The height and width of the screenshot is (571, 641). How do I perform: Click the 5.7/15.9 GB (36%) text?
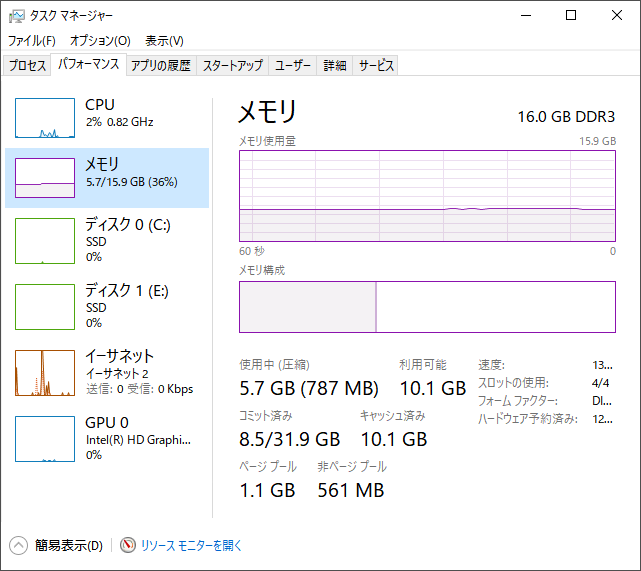[132, 182]
